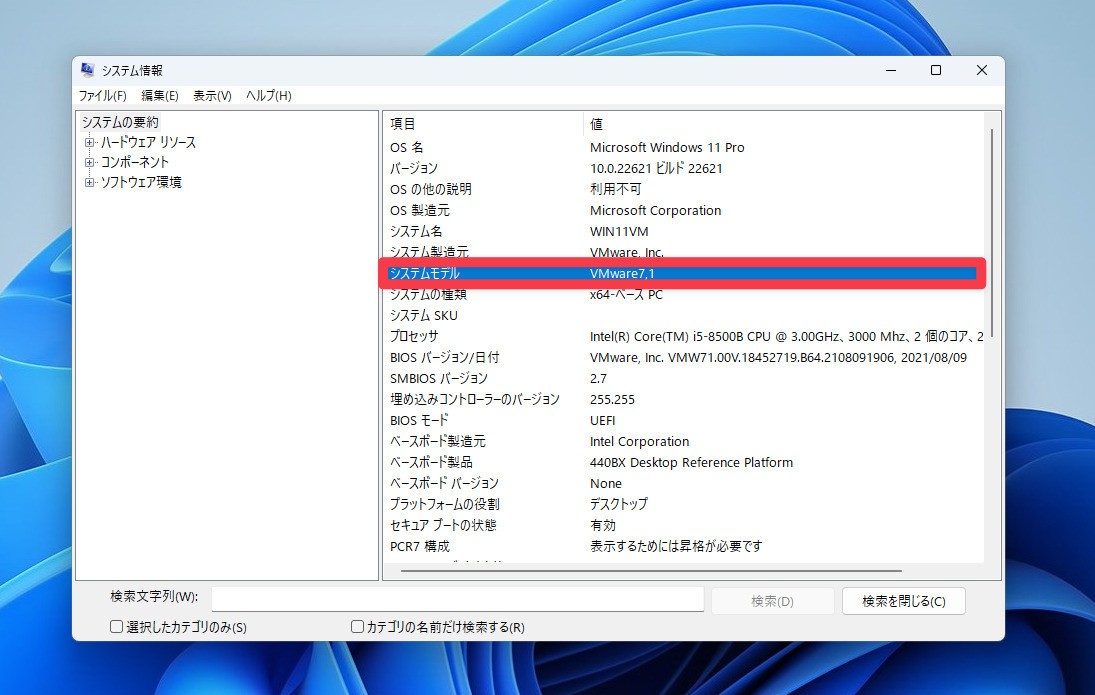Select the 埋め込みコントローラーのバージョン row
1095x695 pixels.
click(x=684, y=400)
